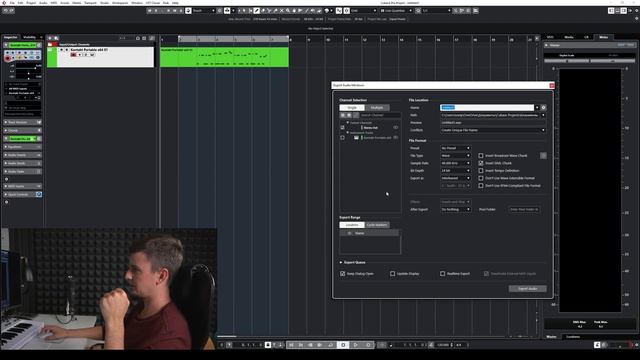Click the eye icon on Kontakt Portable channel row
Screen dimensions: 640x360
[396, 138]
